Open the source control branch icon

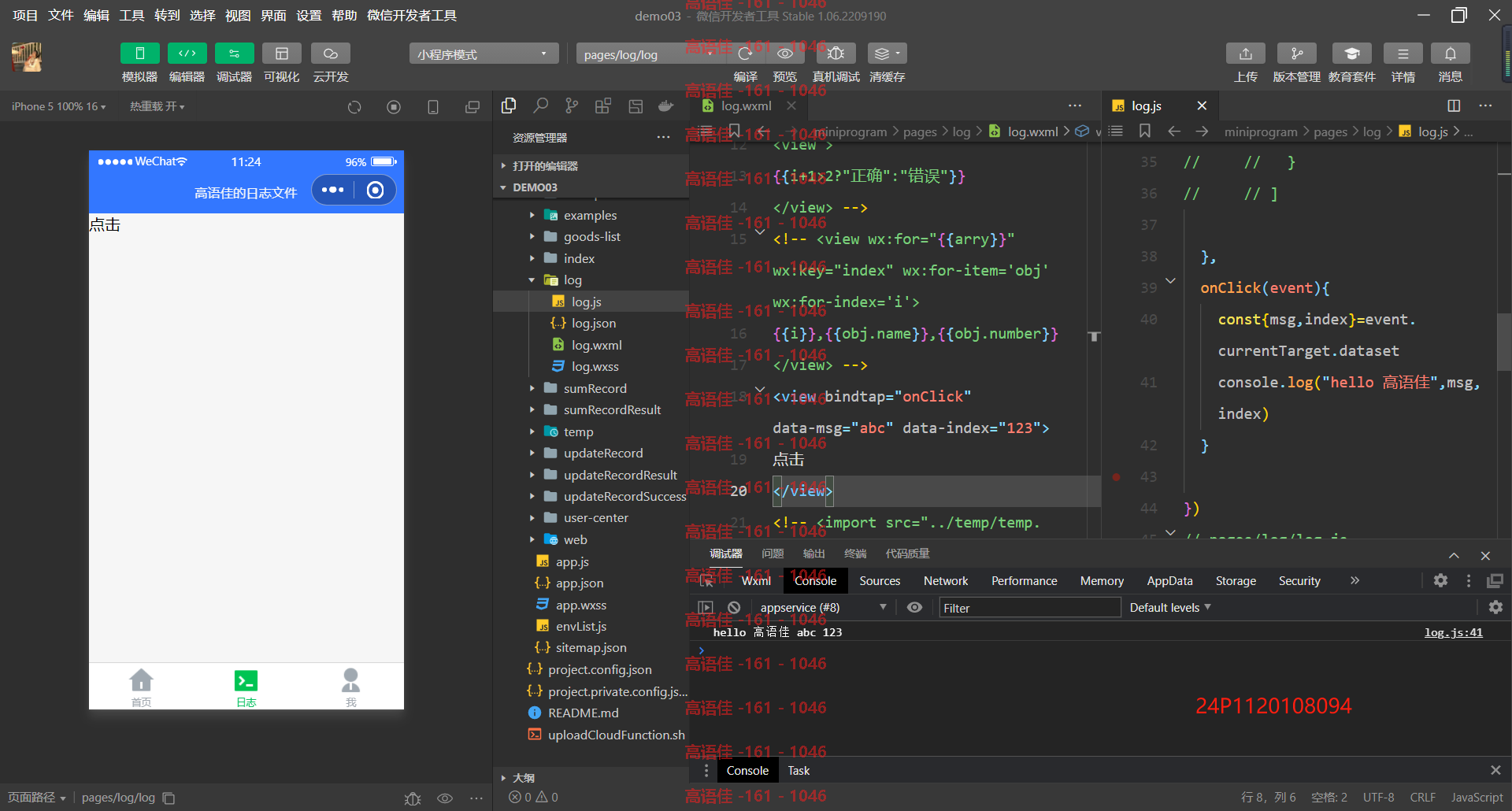coord(572,106)
